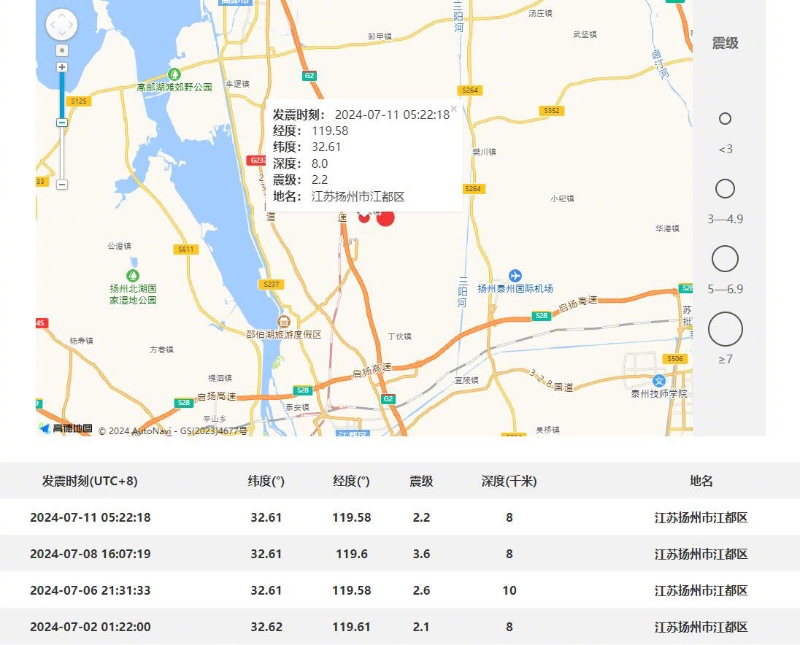800x645 pixels.
Task: Zoom in with the map plus button
Action: pos(62,67)
